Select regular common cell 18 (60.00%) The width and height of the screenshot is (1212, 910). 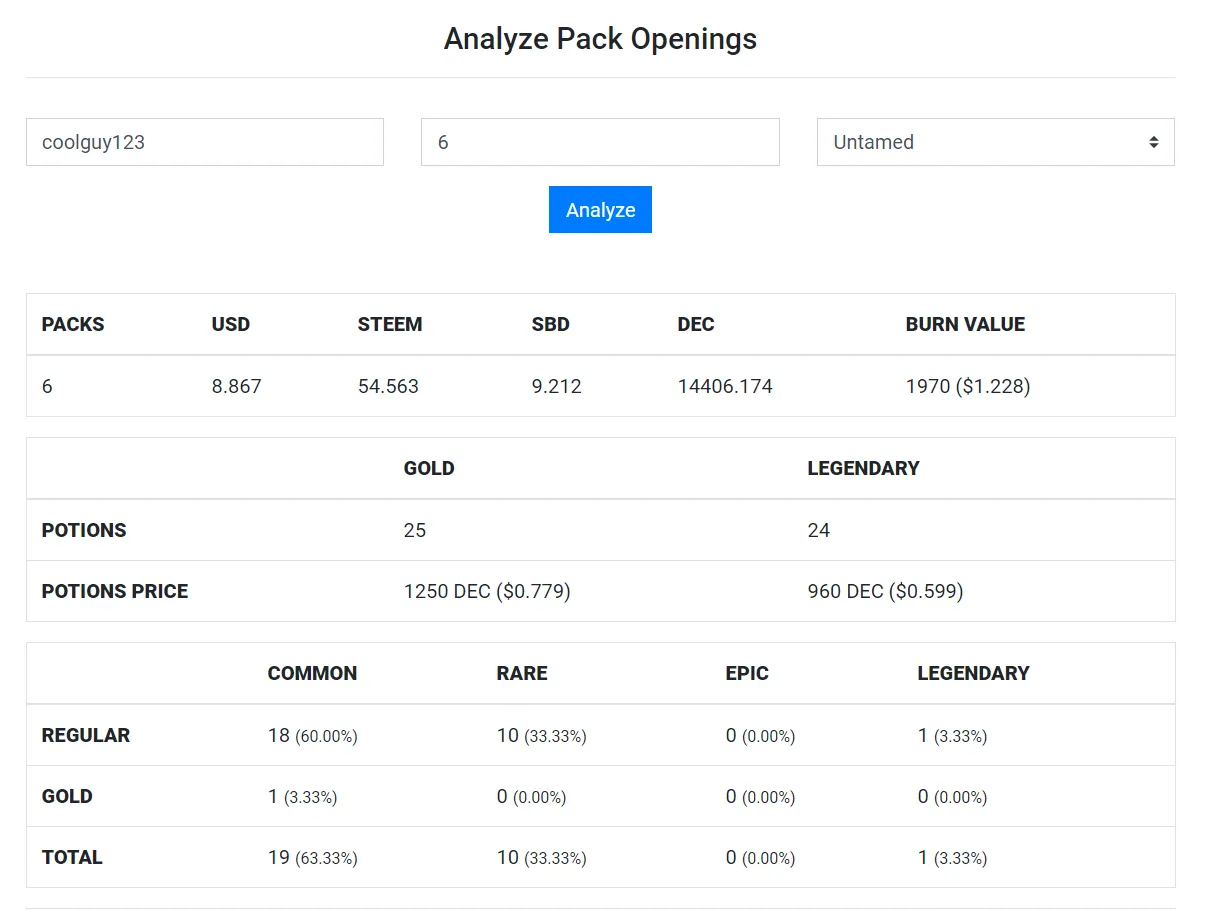point(312,735)
